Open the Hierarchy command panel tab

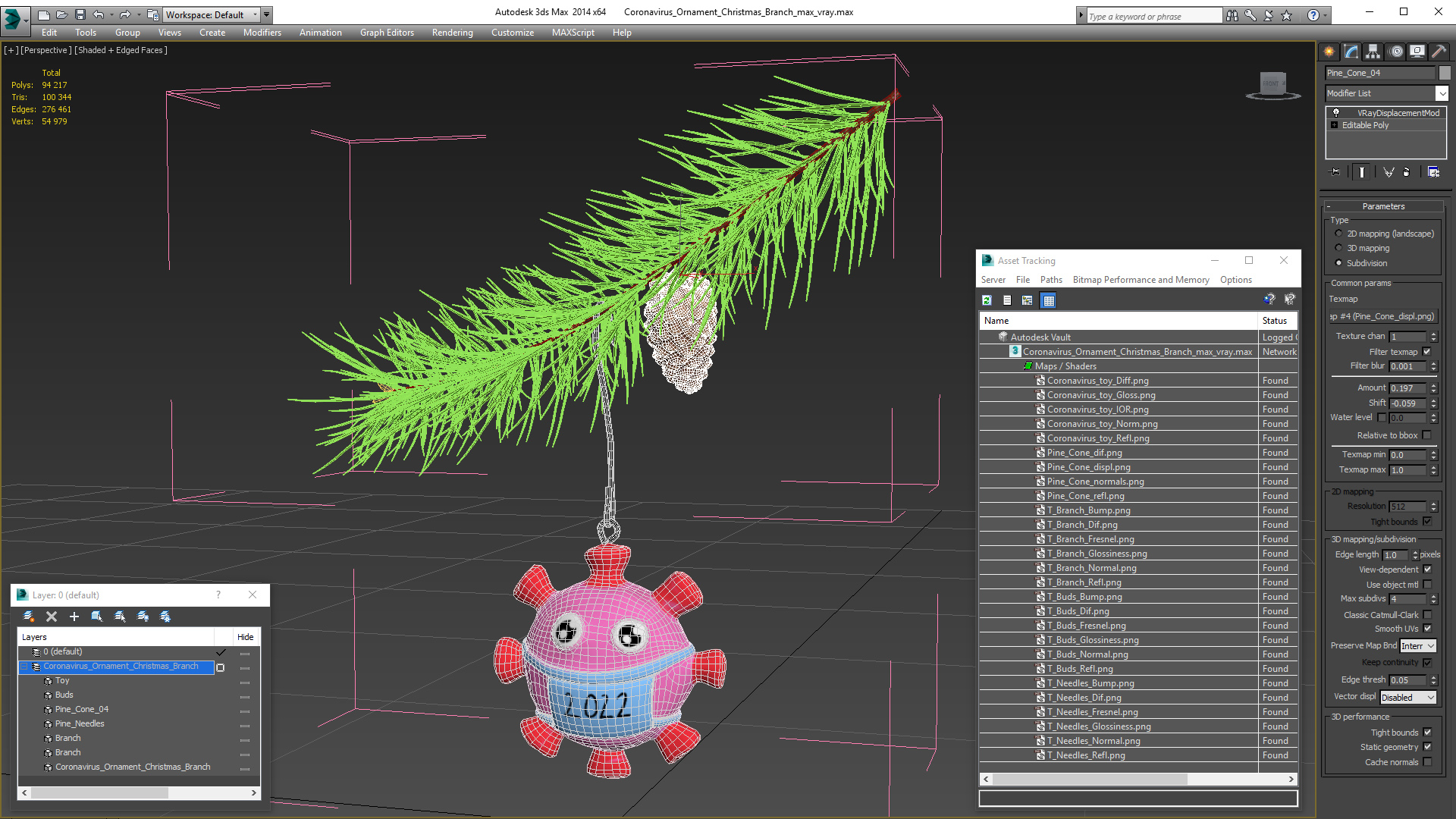1373,52
